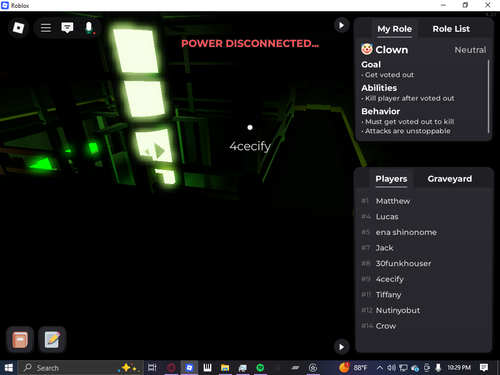The image size is (500, 375).
Task: Select the Players tab
Action: [391, 179]
